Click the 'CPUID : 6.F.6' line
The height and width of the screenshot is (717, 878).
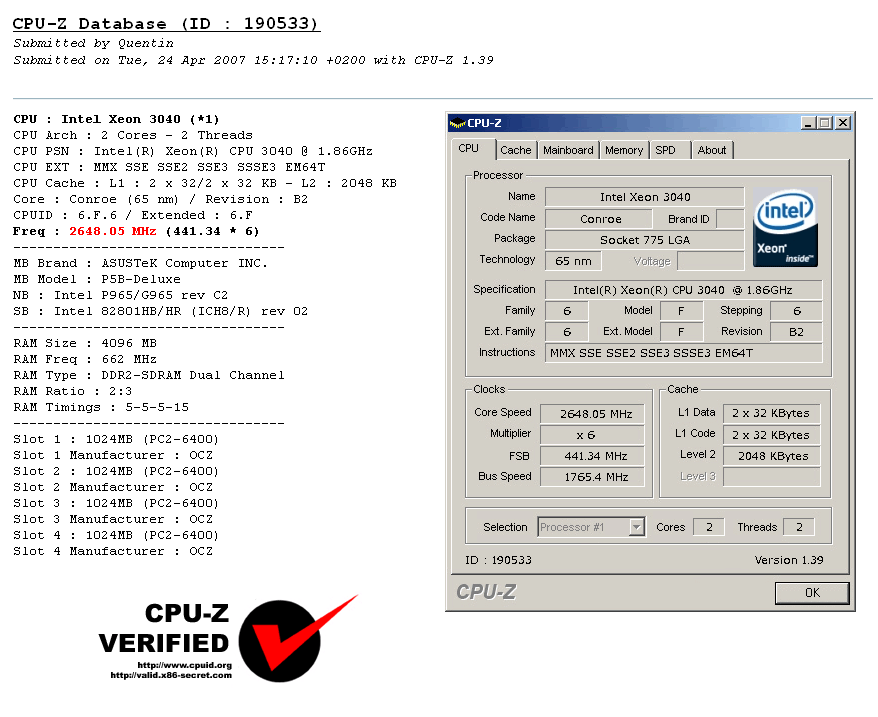(133, 216)
